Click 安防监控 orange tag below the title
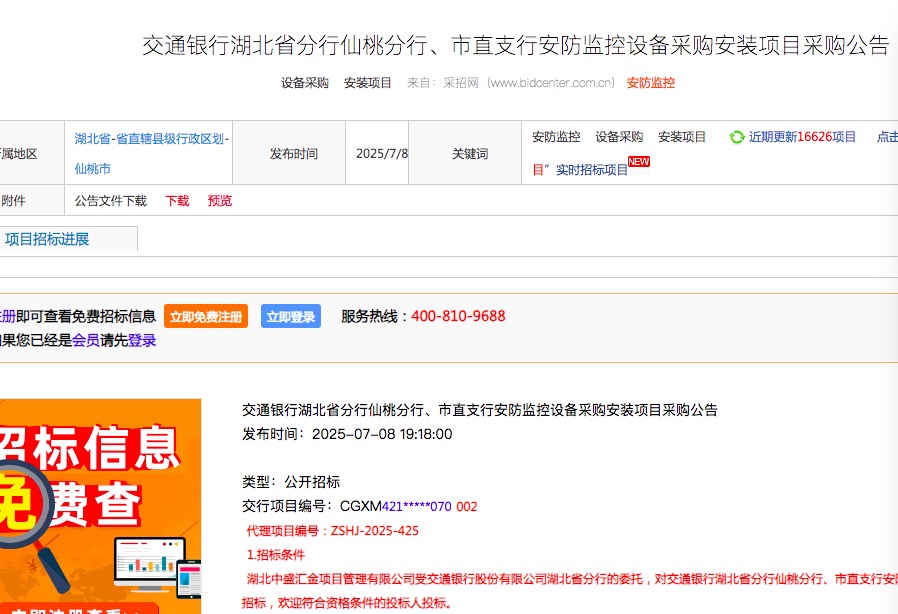The width and height of the screenshot is (898, 614). pyautogui.click(x=651, y=83)
